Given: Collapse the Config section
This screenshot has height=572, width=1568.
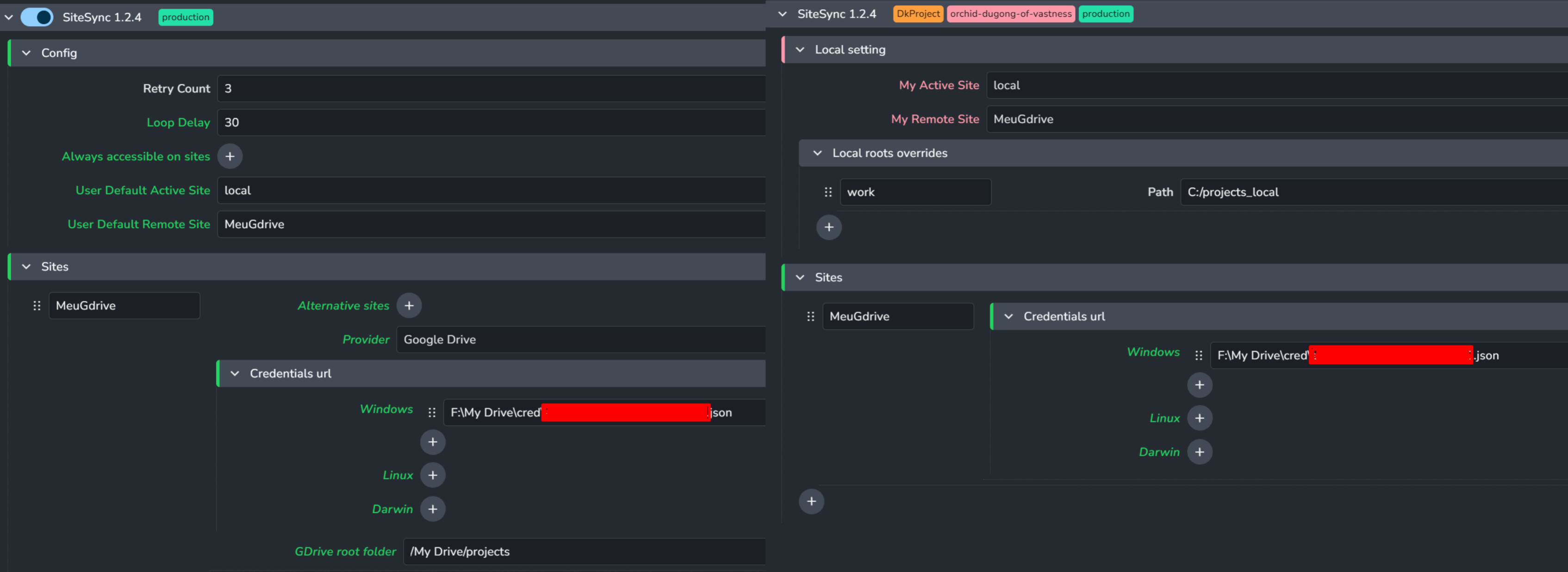Looking at the screenshot, I should tap(26, 53).
